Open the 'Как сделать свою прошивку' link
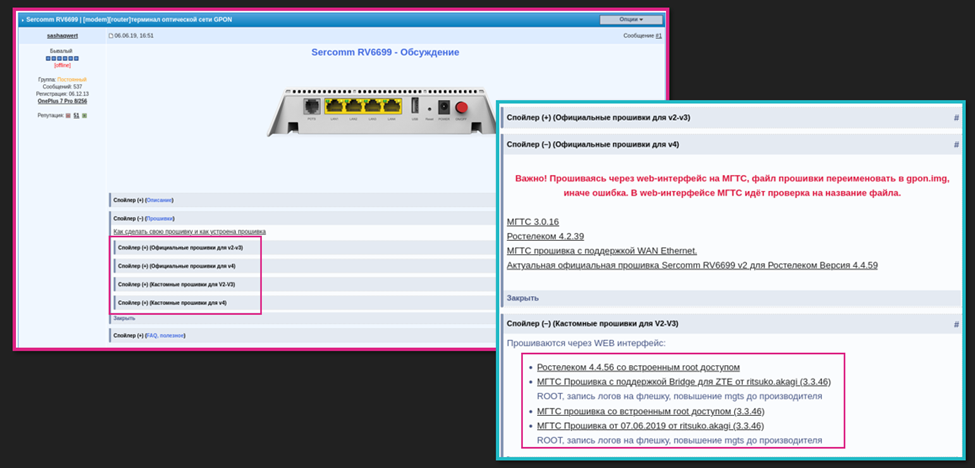Viewport: 975px width, 468px height. point(189,231)
